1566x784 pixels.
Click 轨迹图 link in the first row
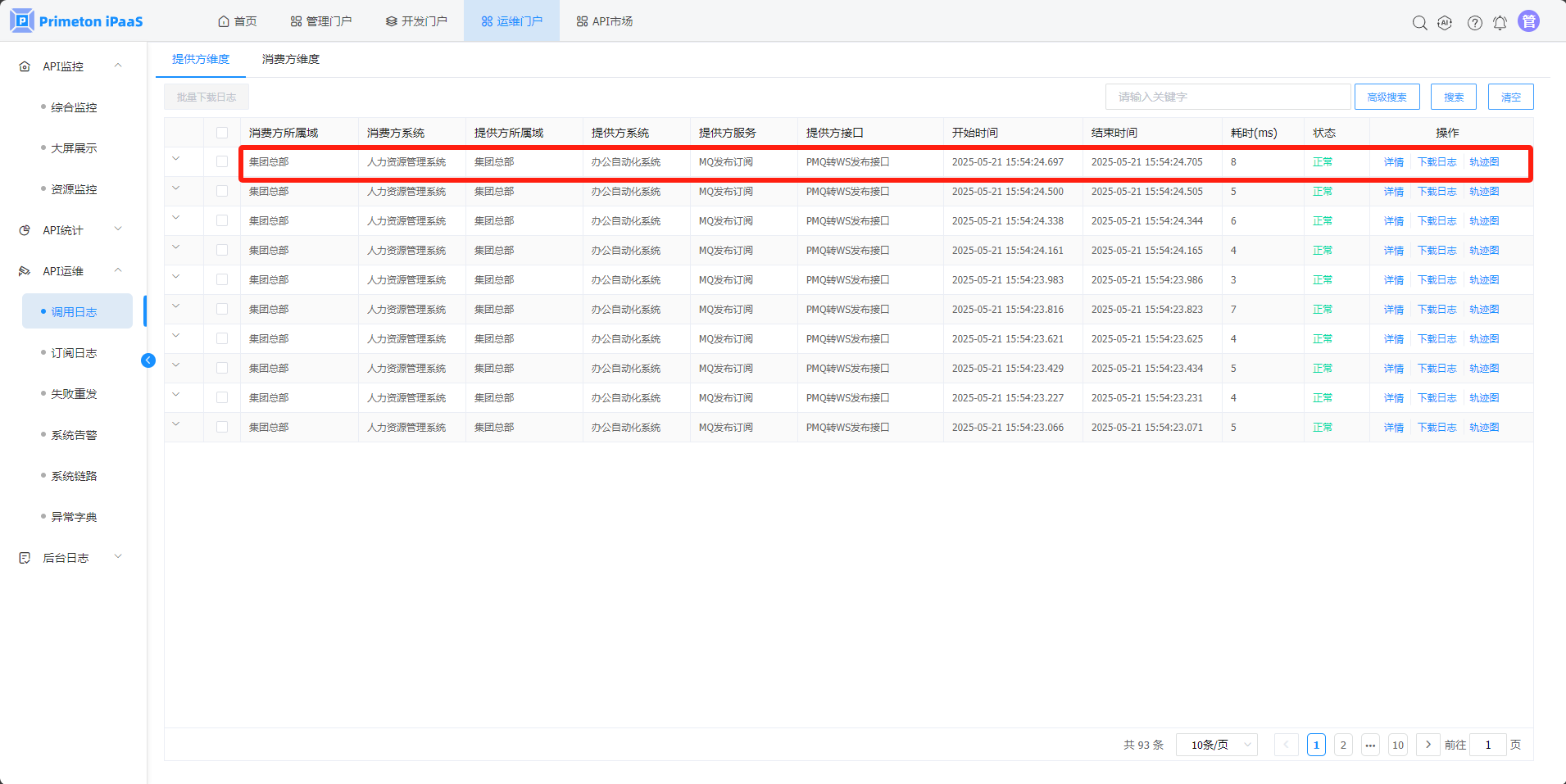coord(1483,162)
